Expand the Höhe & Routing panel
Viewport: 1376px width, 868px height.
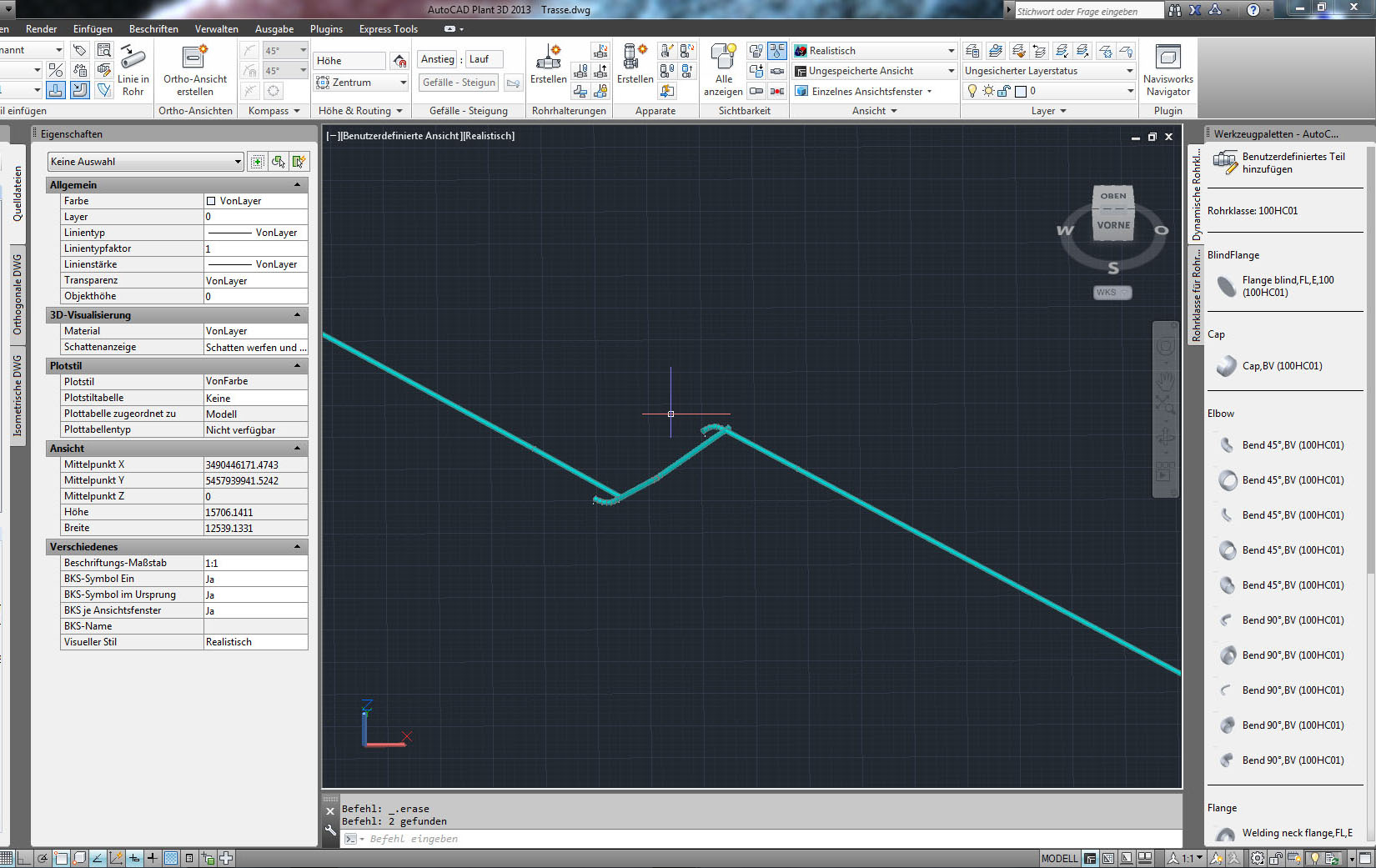(x=360, y=111)
